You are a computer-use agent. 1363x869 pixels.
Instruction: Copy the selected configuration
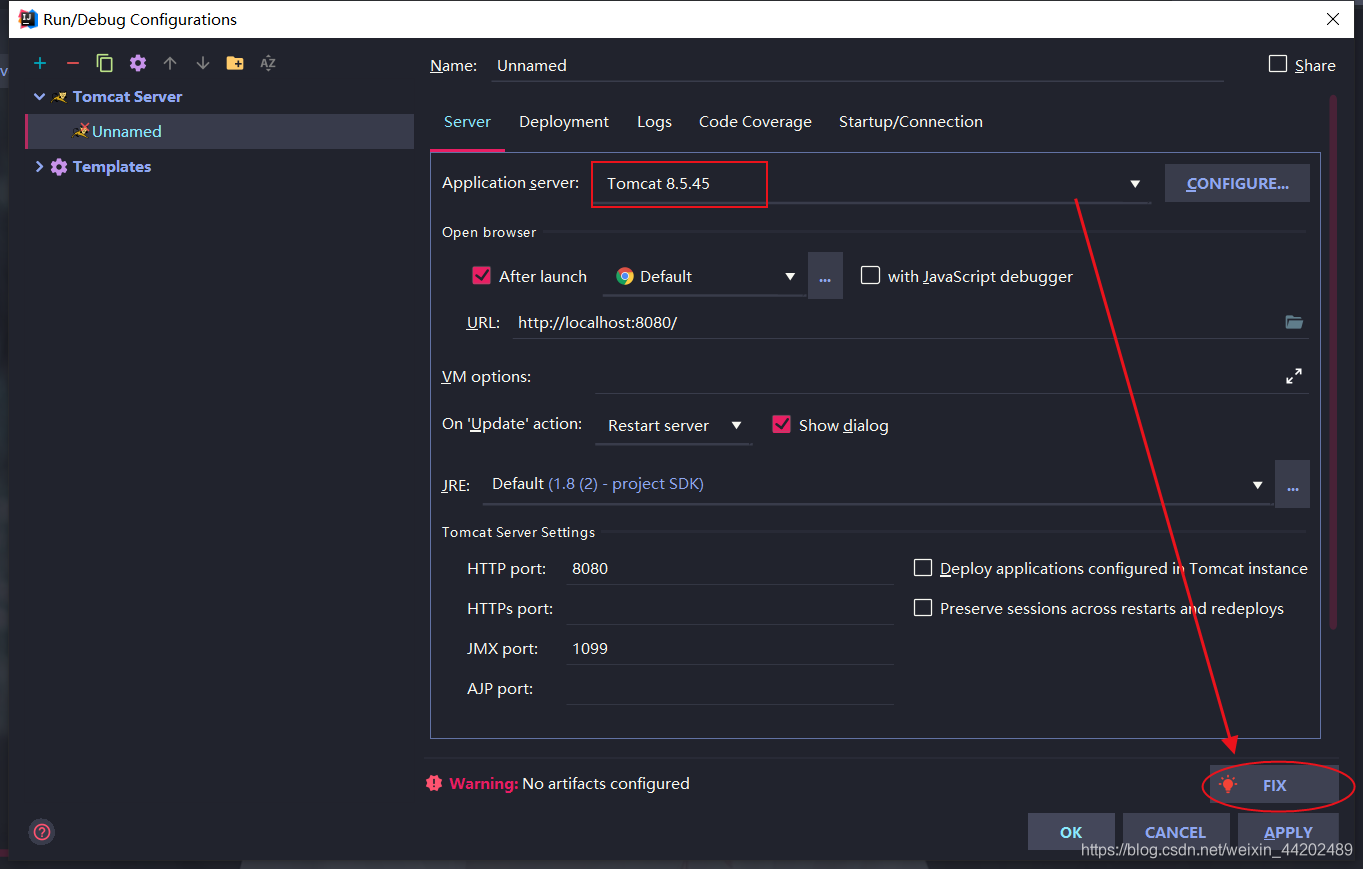pyautogui.click(x=105, y=63)
